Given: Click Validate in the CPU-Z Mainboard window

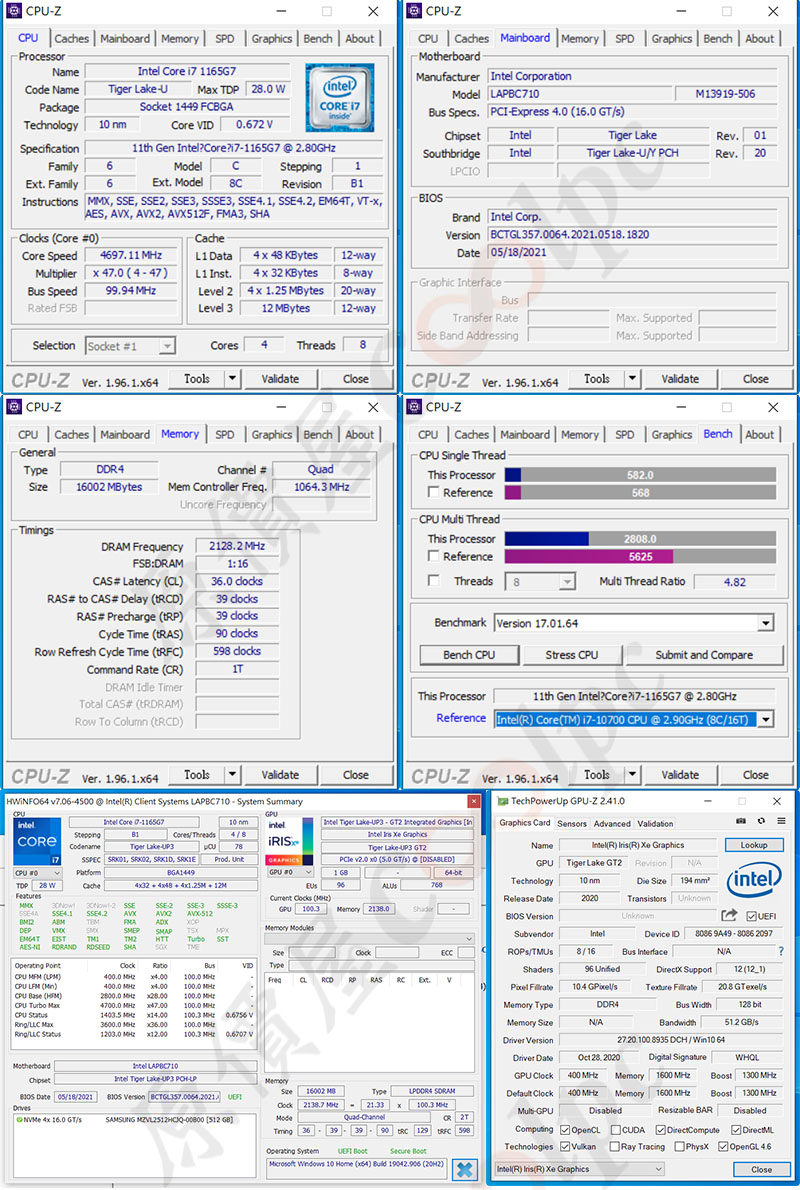Looking at the screenshot, I should (x=680, y=378).
